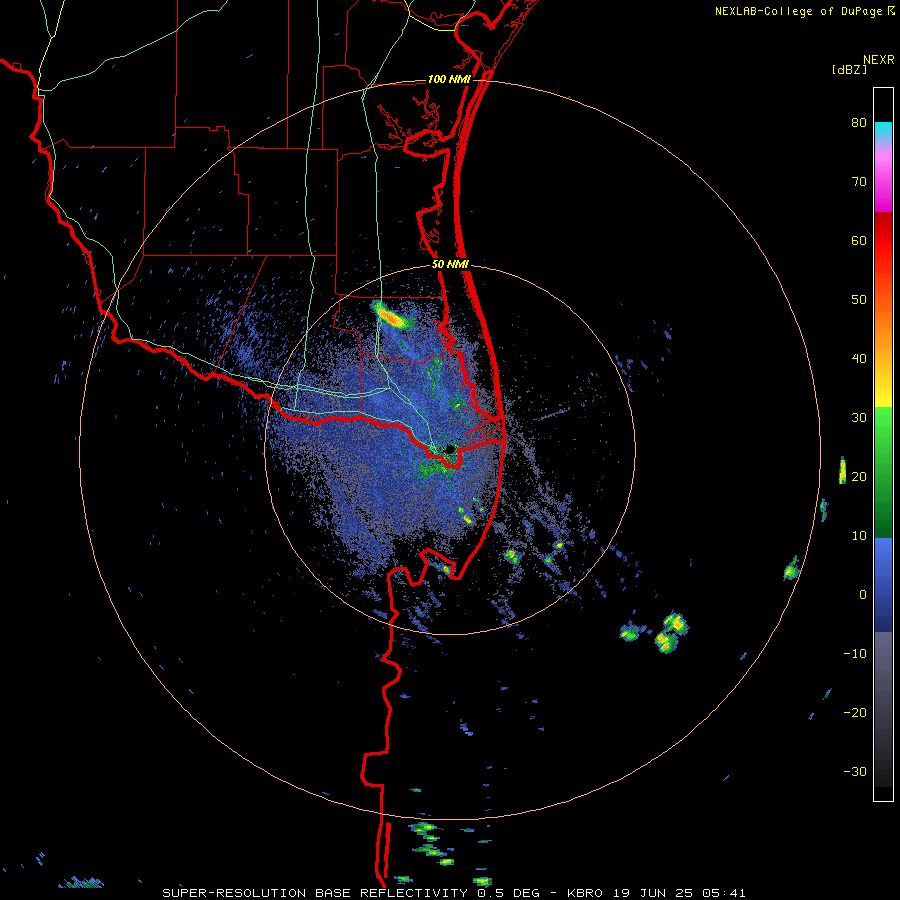The width and height of the screenshot is (900, 900).
Task: Click the 10 value on the dBZ scale
Action: [x=859, y=536]
